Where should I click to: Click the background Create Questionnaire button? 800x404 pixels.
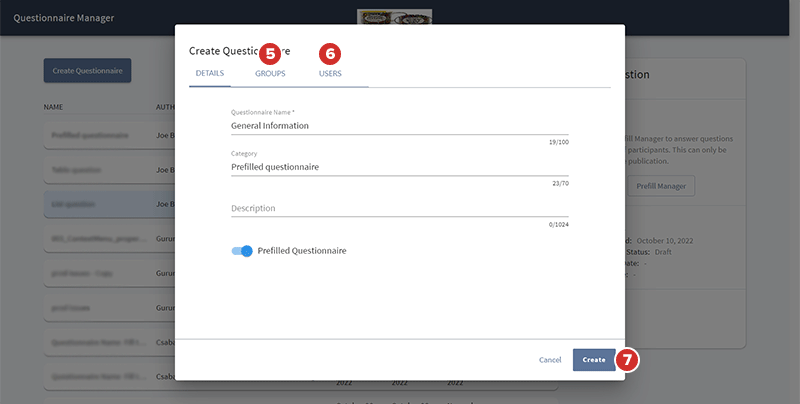87,71
